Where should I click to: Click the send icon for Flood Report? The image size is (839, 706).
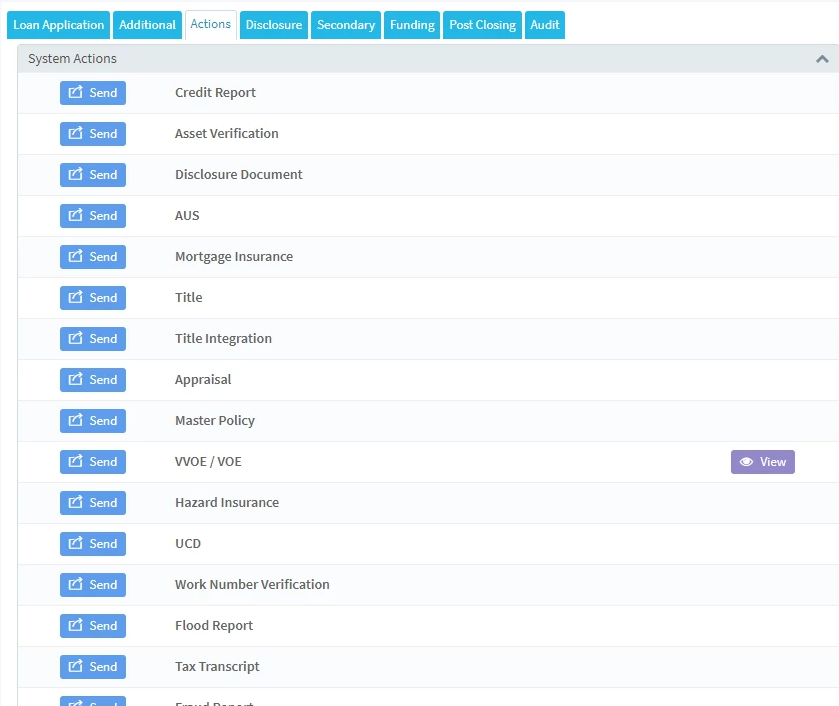pyautogui.click(x=76, y=625)
